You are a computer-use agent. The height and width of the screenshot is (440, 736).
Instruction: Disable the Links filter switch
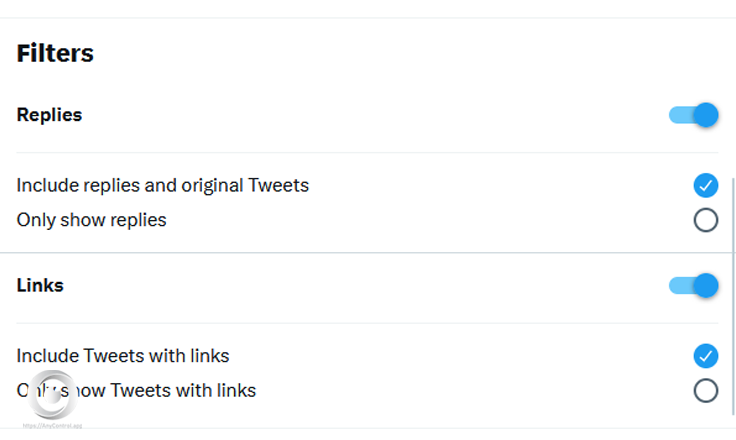point(695,285)
